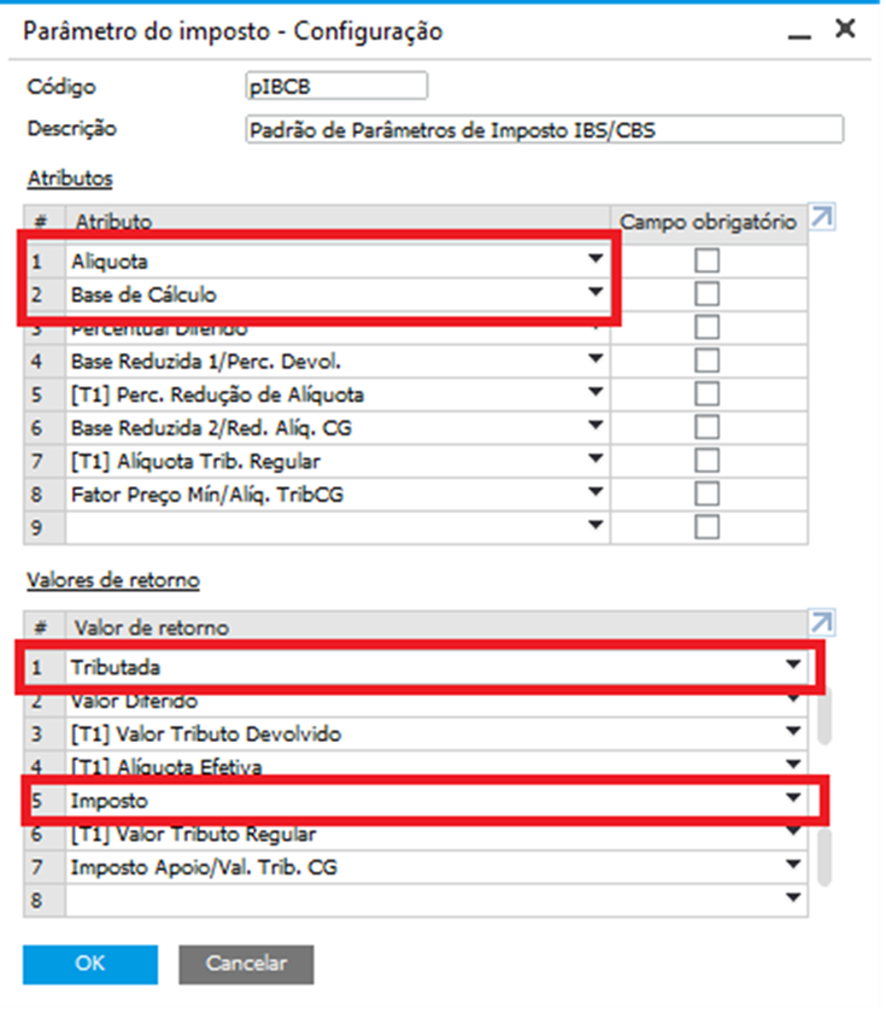Toggle mandatory checkbox for Base de Cálculo
The width and height of the screenshot is (886, 1018).
707,294
